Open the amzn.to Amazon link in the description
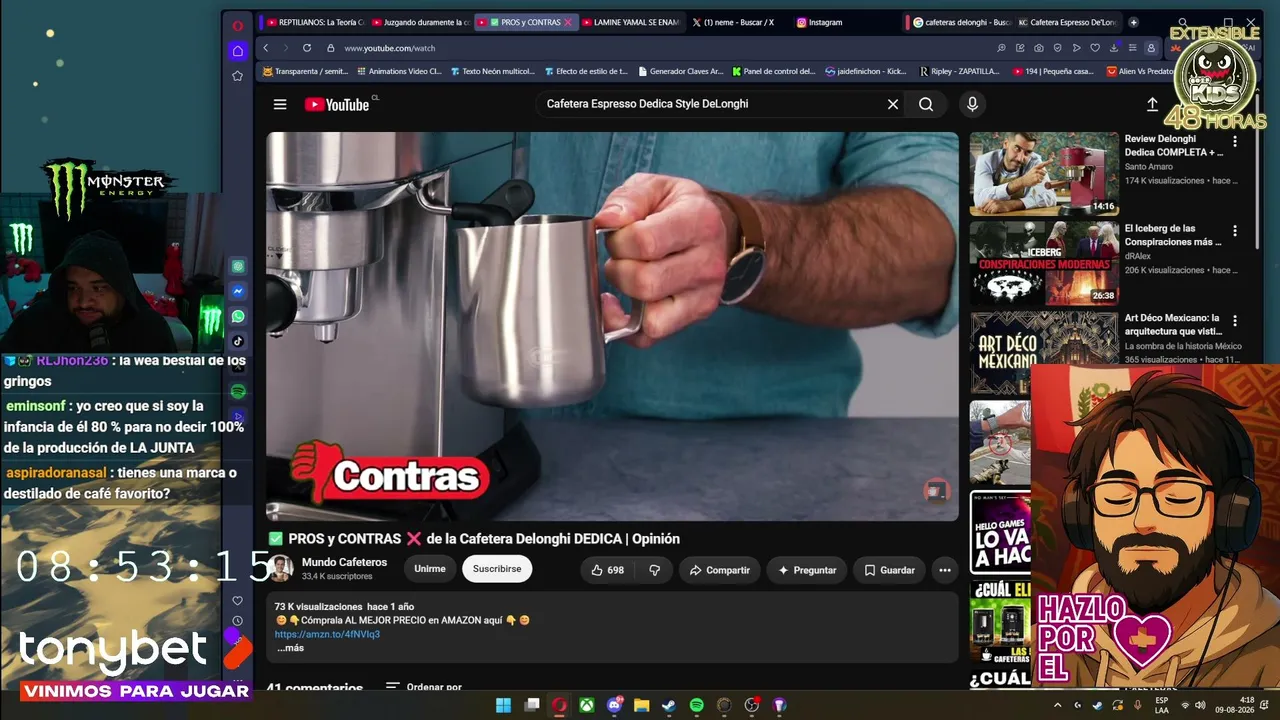The width and height of the screenshot is (1280, 720). [x=327, y=634]
